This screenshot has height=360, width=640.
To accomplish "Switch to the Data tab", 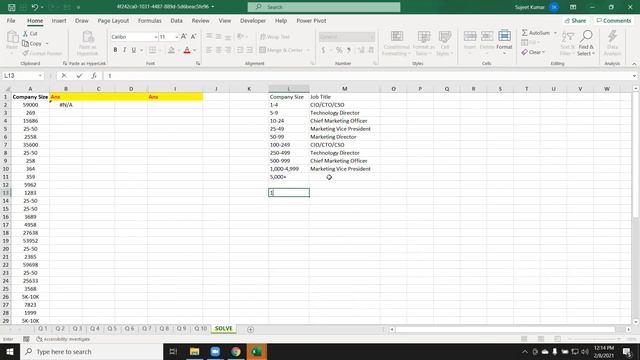I will pos(176,20).
